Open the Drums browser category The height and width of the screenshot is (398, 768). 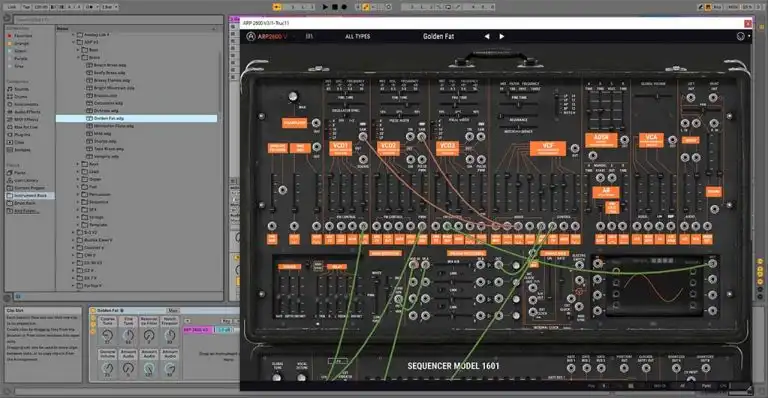coord(21,97)
